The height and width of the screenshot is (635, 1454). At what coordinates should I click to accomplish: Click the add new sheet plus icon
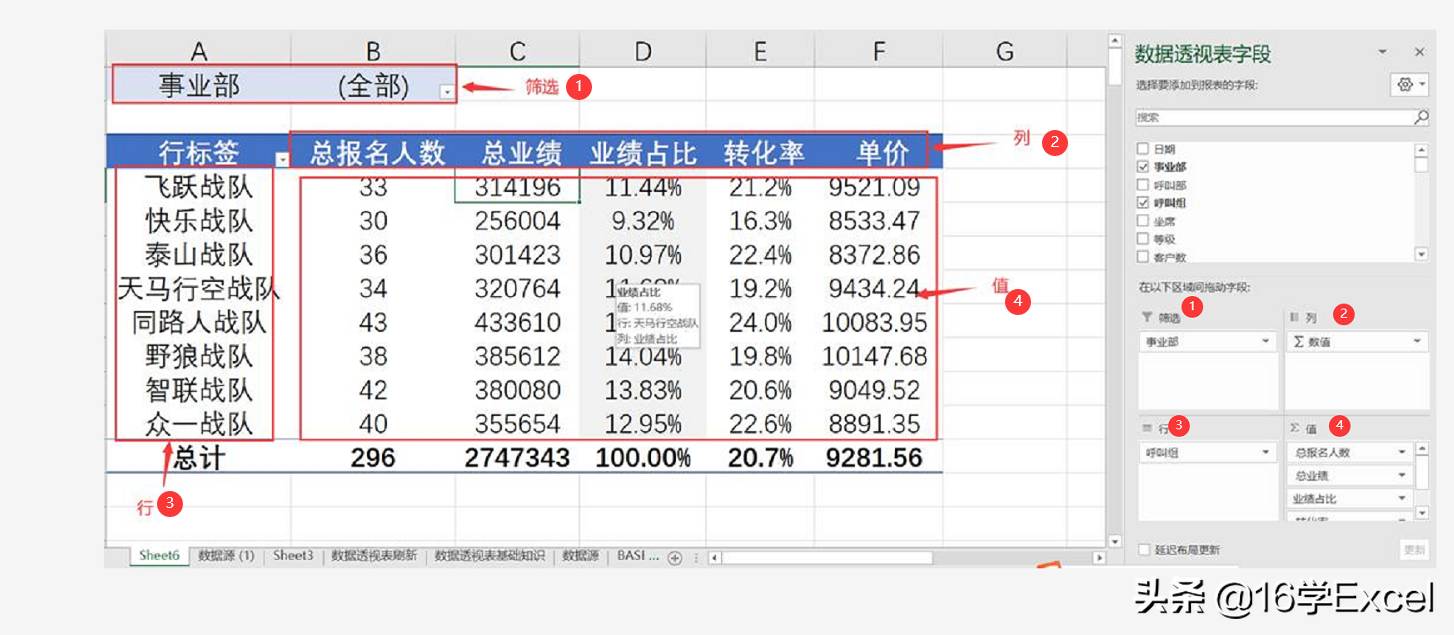pyautogui.click(x=675, y=558)
